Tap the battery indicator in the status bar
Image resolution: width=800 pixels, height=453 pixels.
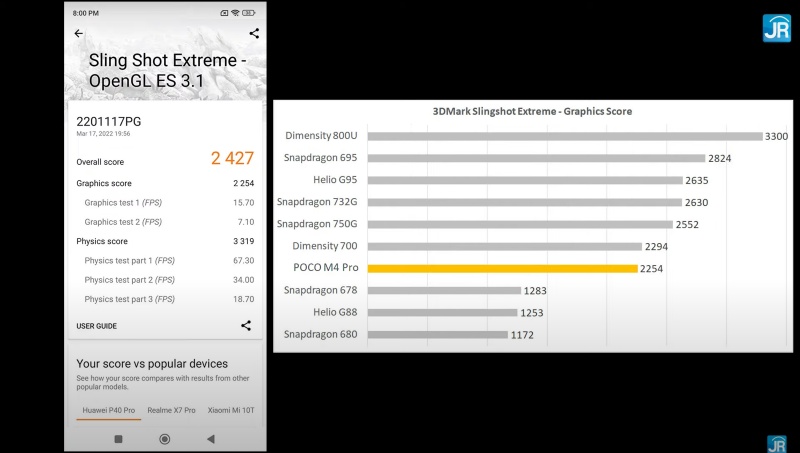click(x=248, y=13)
